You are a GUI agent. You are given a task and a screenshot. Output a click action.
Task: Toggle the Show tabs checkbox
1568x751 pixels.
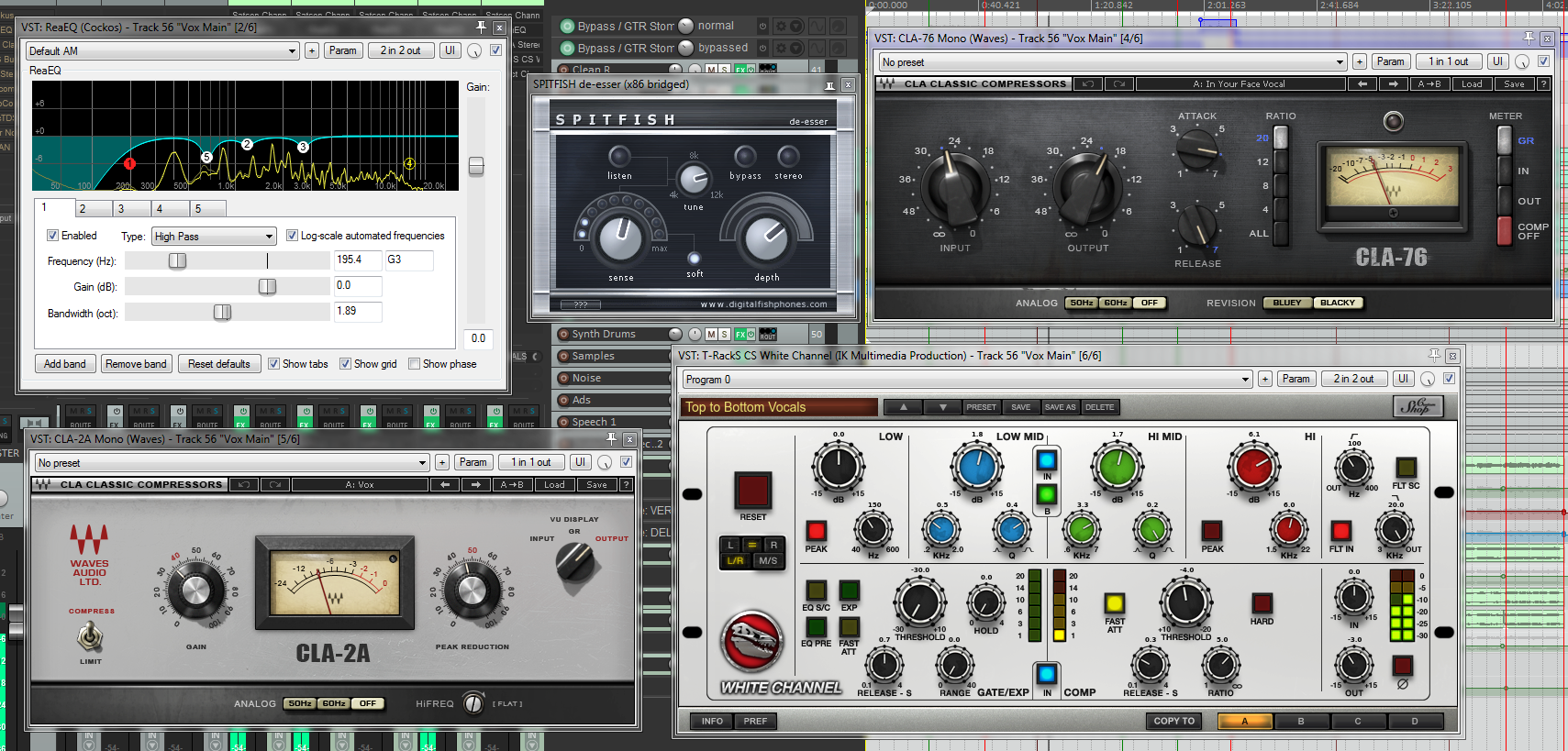click(273, 364)
